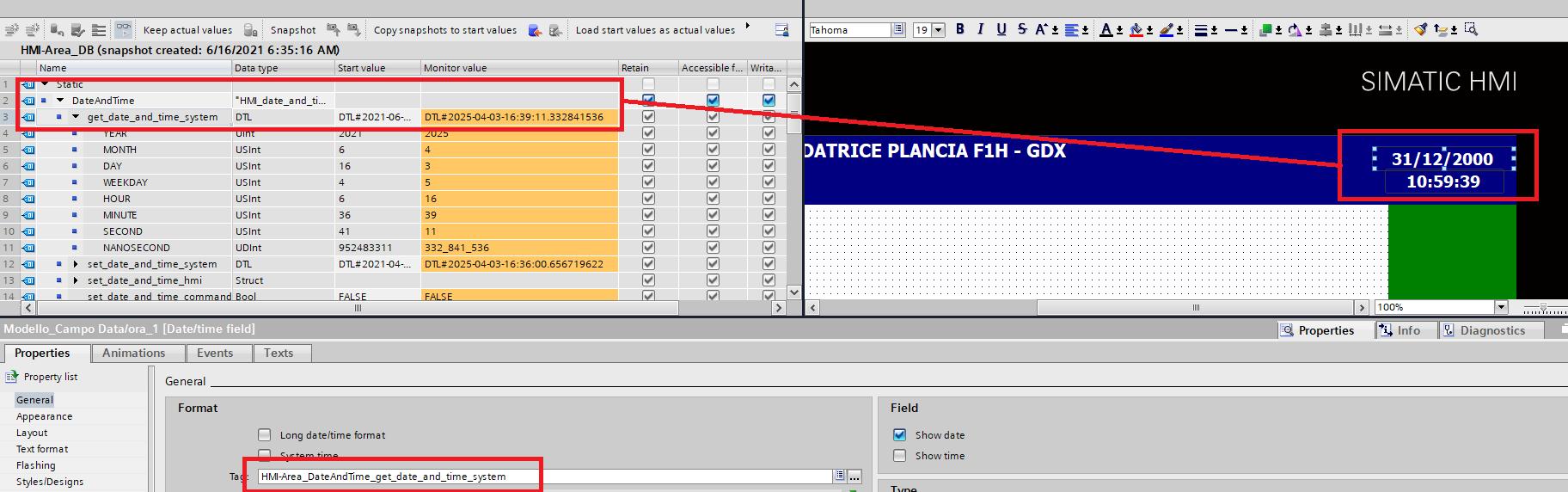Collapse the DateAndTime tree node
Image resolution: width=1568 pixels, height=492 pixels.
(x=60, y=101)
